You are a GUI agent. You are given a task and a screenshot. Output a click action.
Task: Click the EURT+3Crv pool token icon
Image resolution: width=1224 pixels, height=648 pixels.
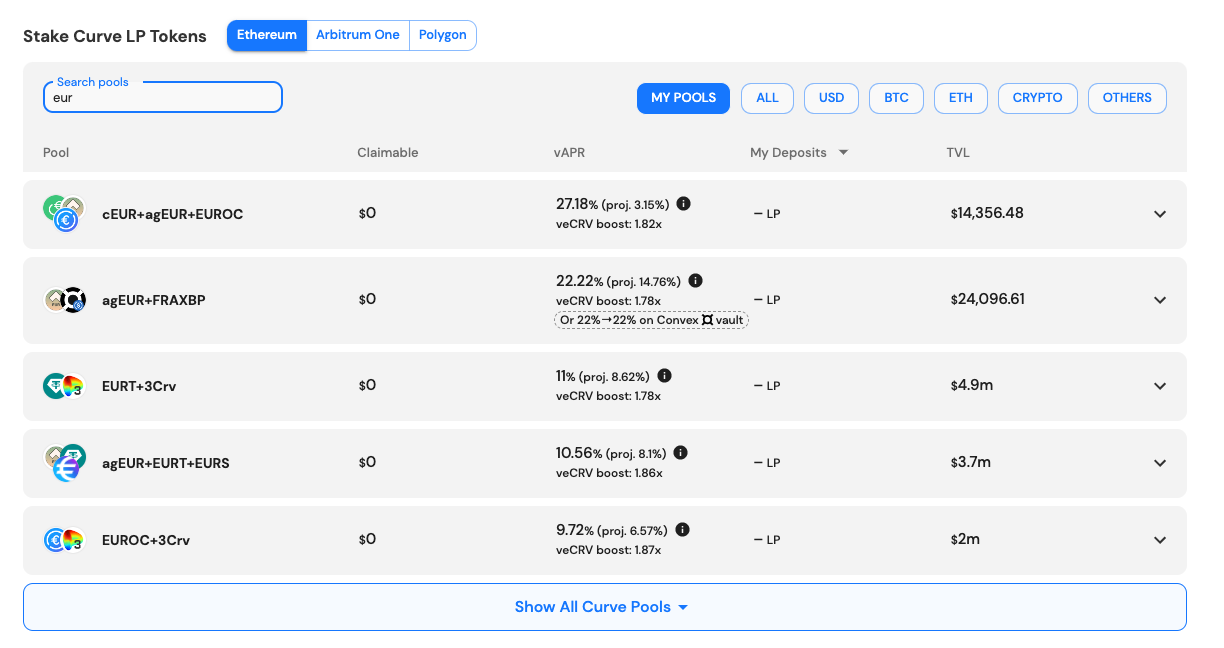tap(64, 386)
